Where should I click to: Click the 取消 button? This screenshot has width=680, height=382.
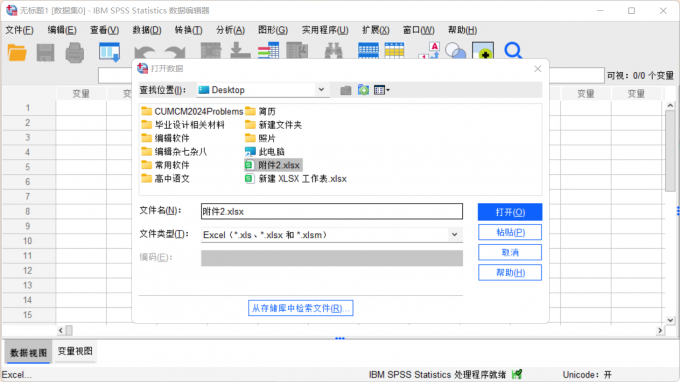[x=510, y=252]
